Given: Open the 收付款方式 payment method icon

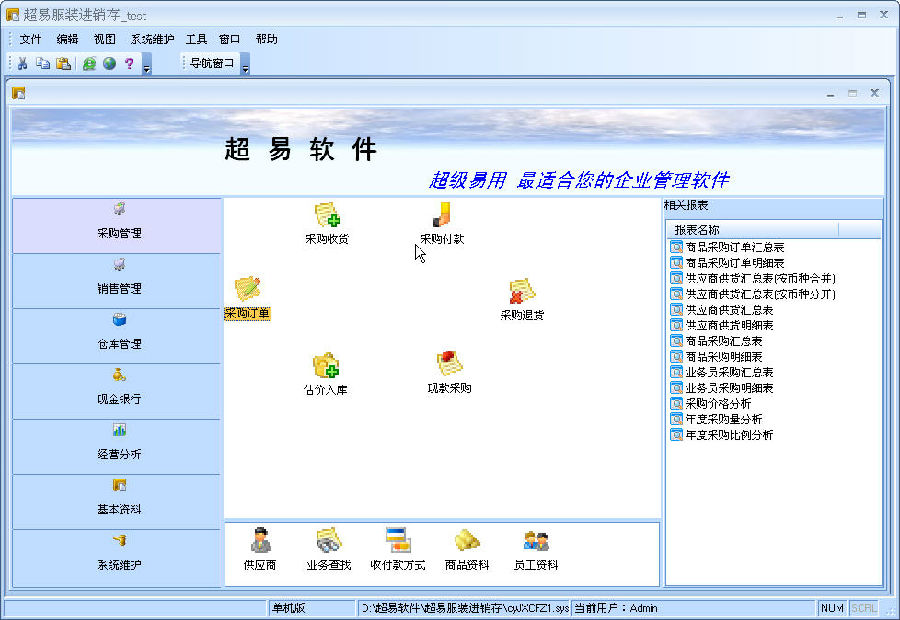Looking at the screenshot, I should pyautogui.click(x=397, y=542).
